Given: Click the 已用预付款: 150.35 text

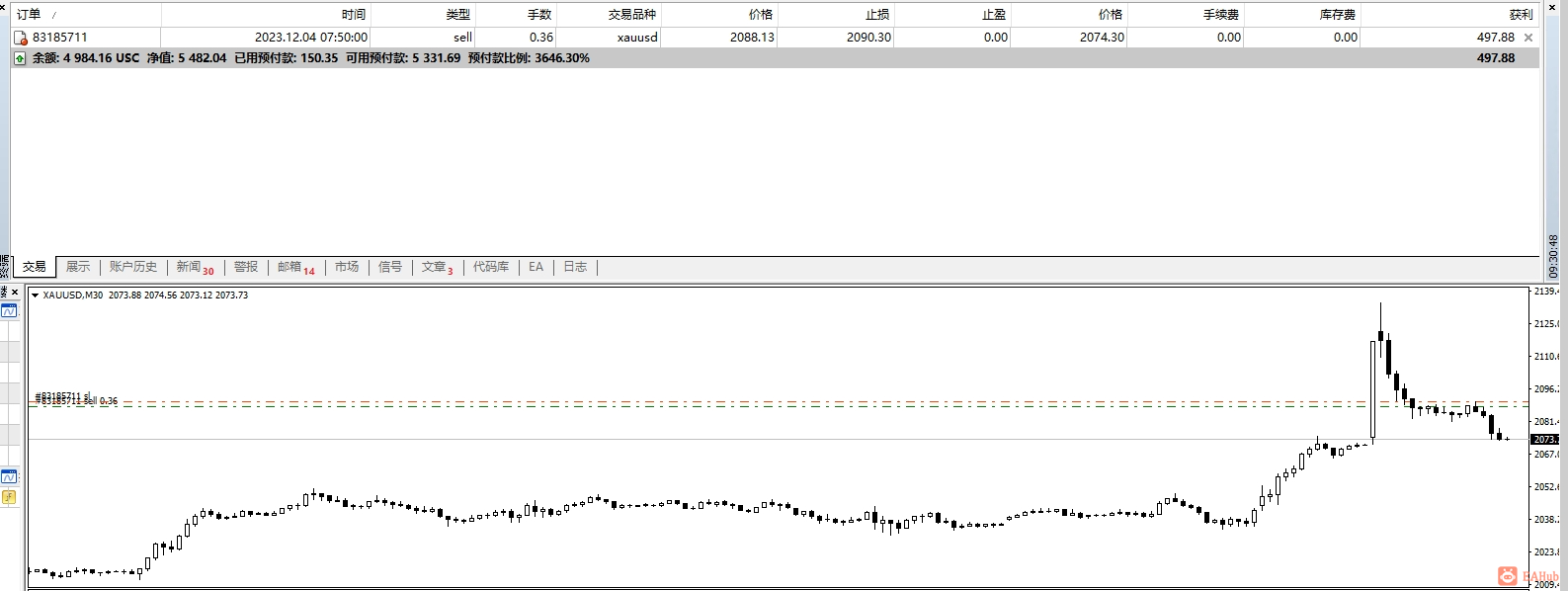Looking at the screenshot, I should point(287,58).
